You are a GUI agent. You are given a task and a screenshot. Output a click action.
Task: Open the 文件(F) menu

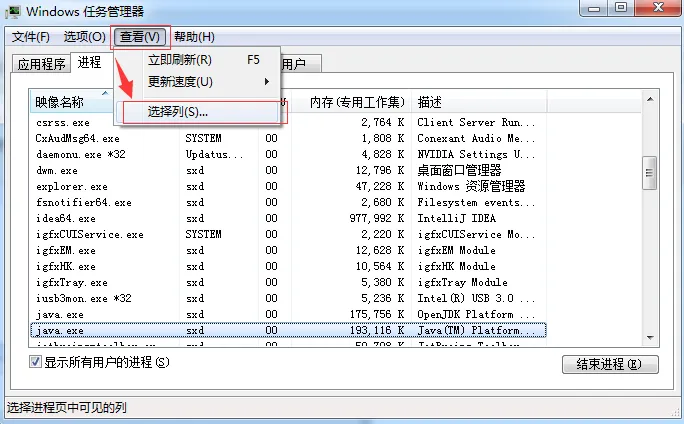[30, 37]
